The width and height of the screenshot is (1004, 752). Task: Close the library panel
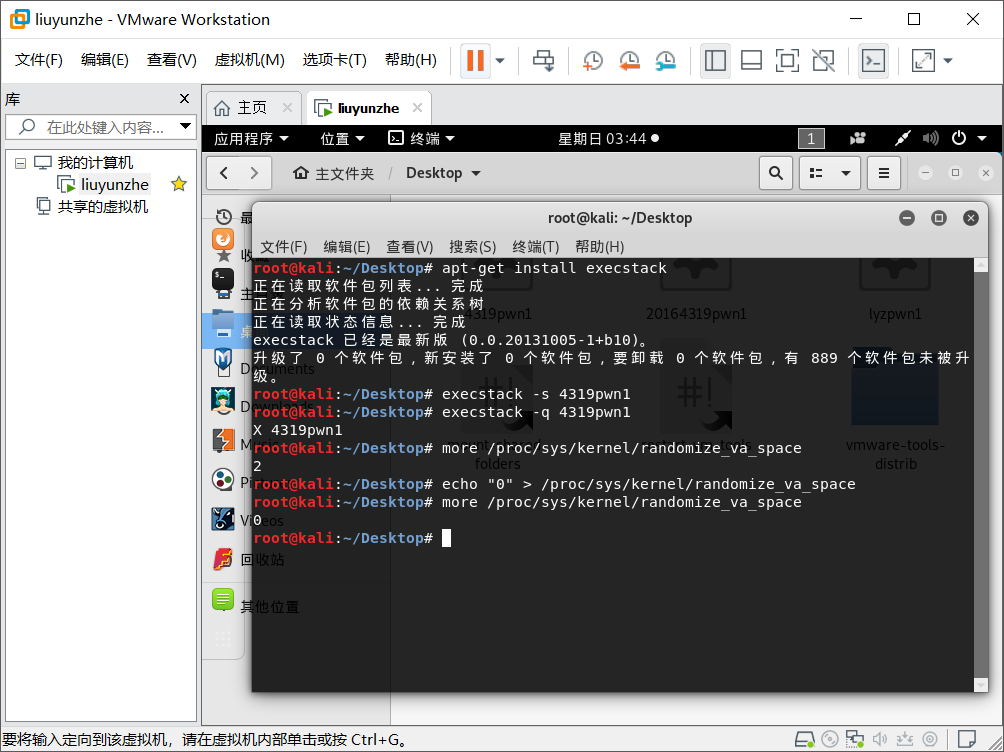184,99
